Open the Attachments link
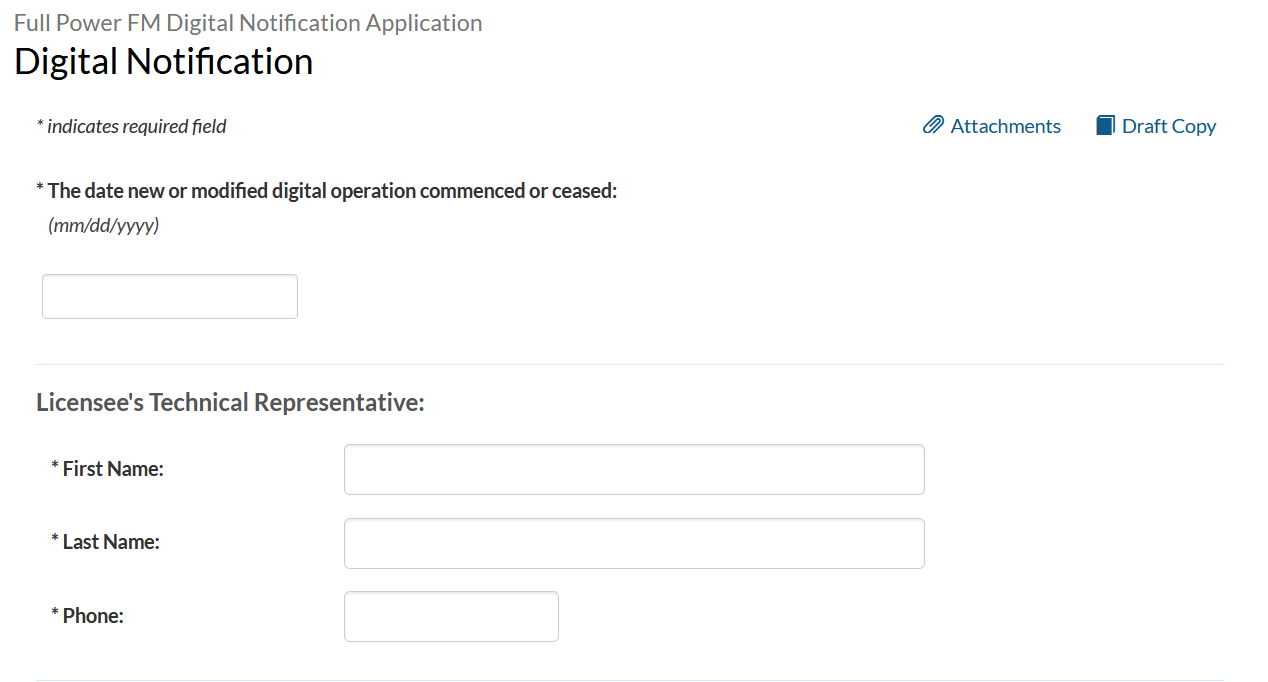 [x=1005, y=126]
